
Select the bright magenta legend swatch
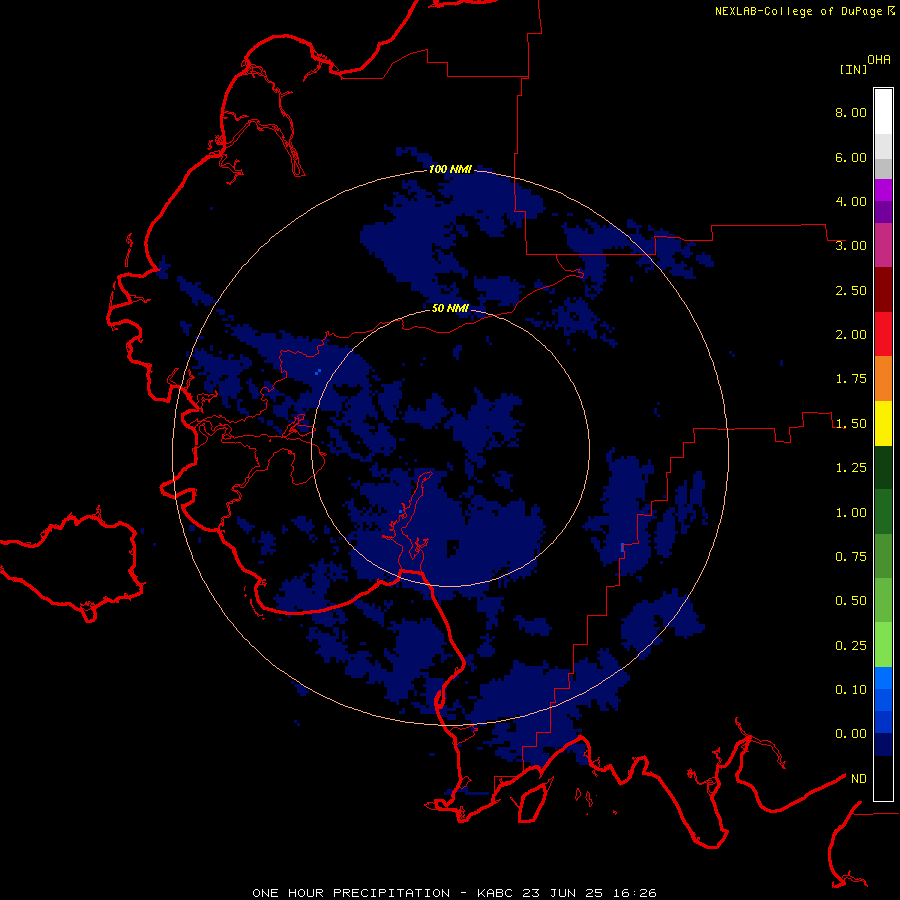(x=883, y=190)
